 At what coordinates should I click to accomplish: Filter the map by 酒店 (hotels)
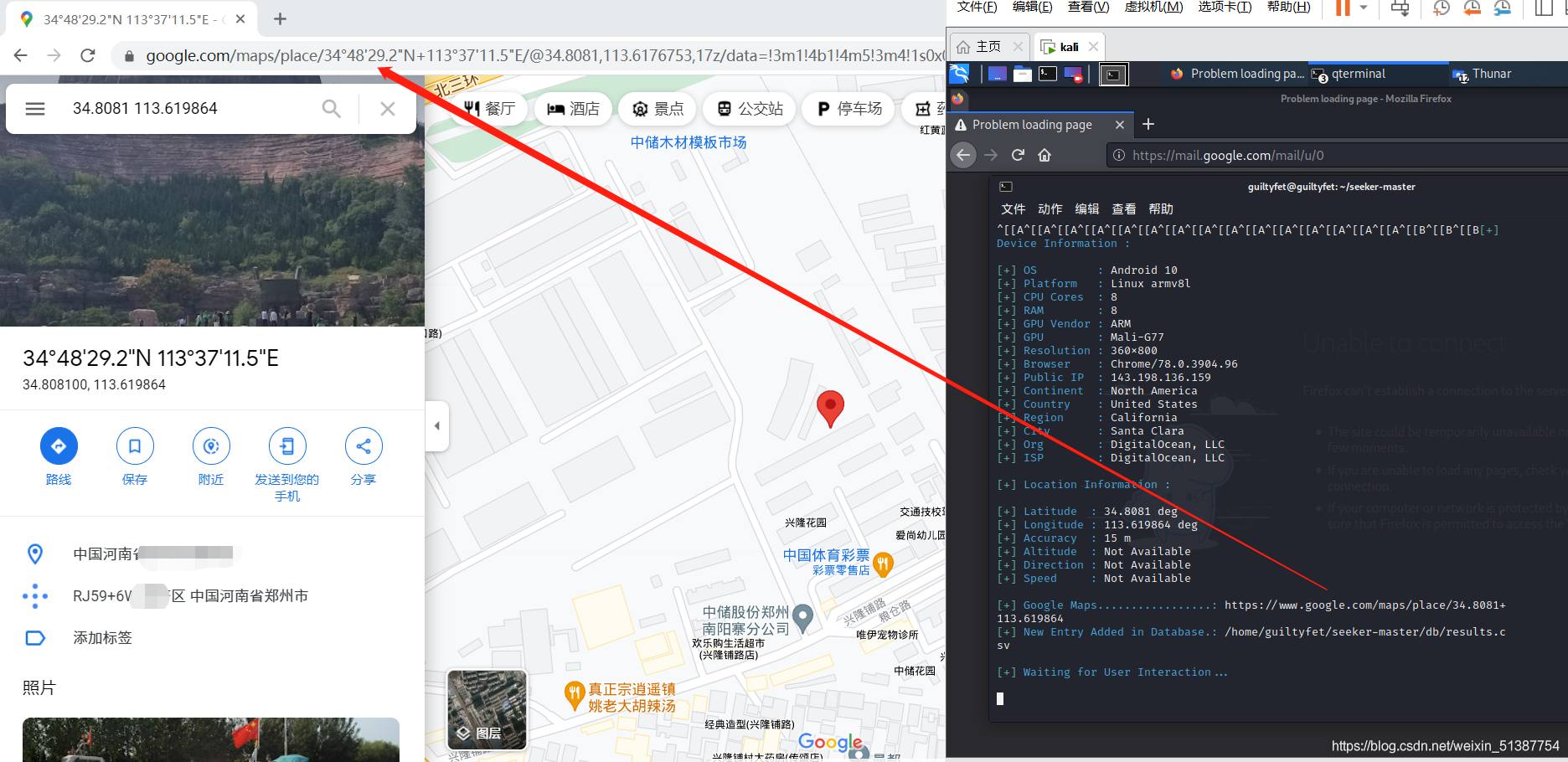point(573,109)
